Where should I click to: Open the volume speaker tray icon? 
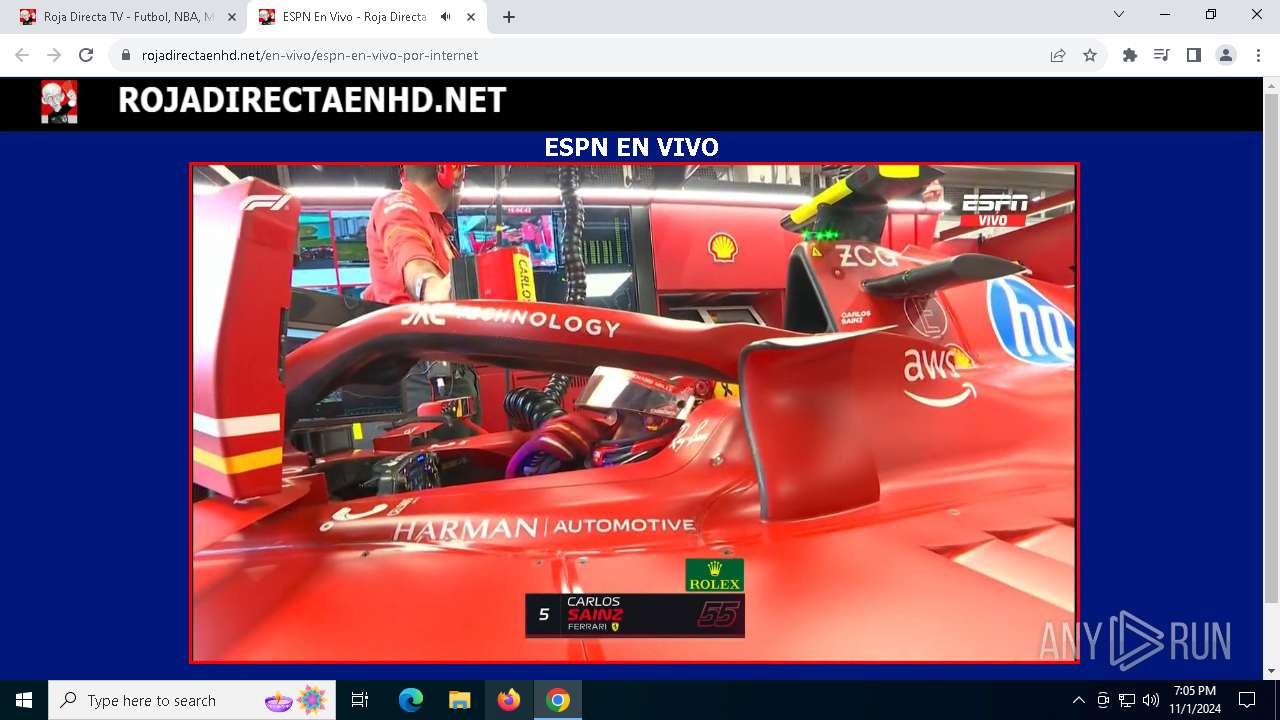click(x=1151, y=700)
